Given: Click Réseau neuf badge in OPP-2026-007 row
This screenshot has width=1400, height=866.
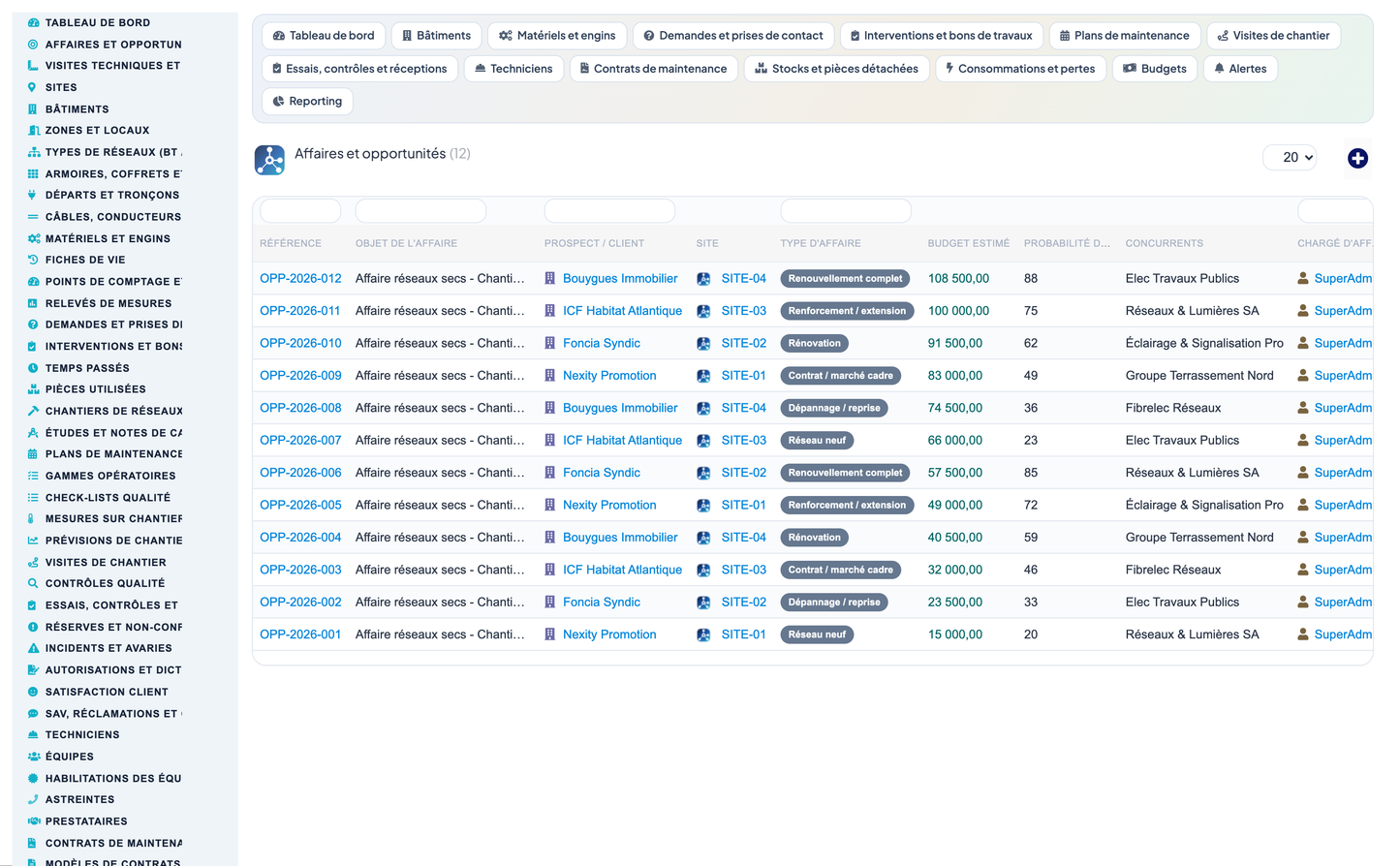Looking at the screenshot, I should tap(817, 441).
